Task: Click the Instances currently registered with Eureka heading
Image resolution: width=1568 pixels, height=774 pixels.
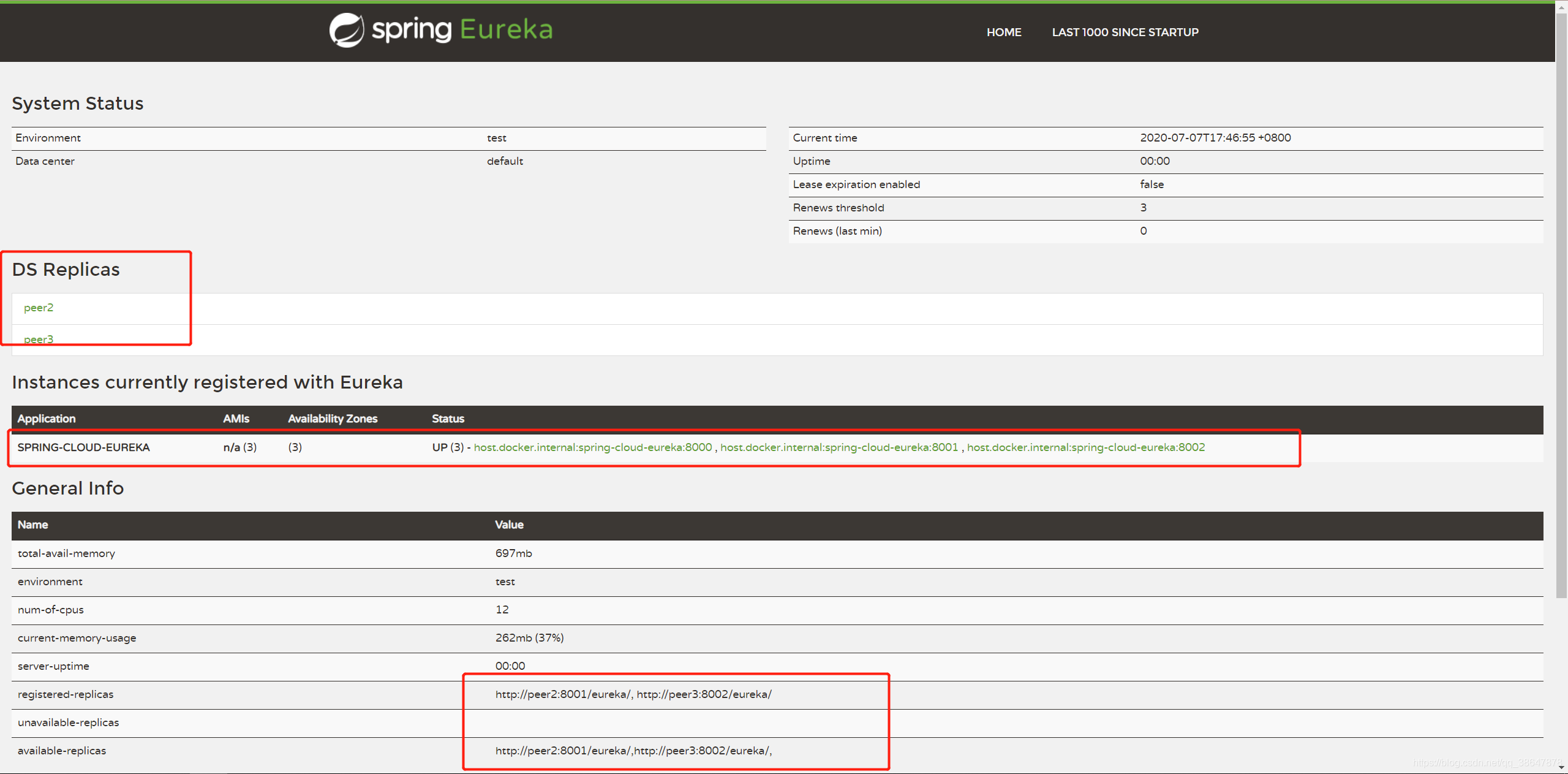Action: pyautogui.click(x=207, y=382)
